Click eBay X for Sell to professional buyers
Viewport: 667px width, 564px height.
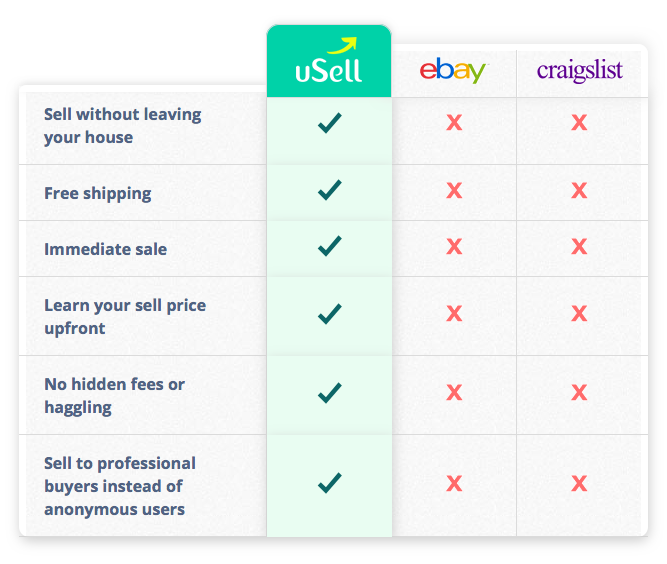[454, 484]
